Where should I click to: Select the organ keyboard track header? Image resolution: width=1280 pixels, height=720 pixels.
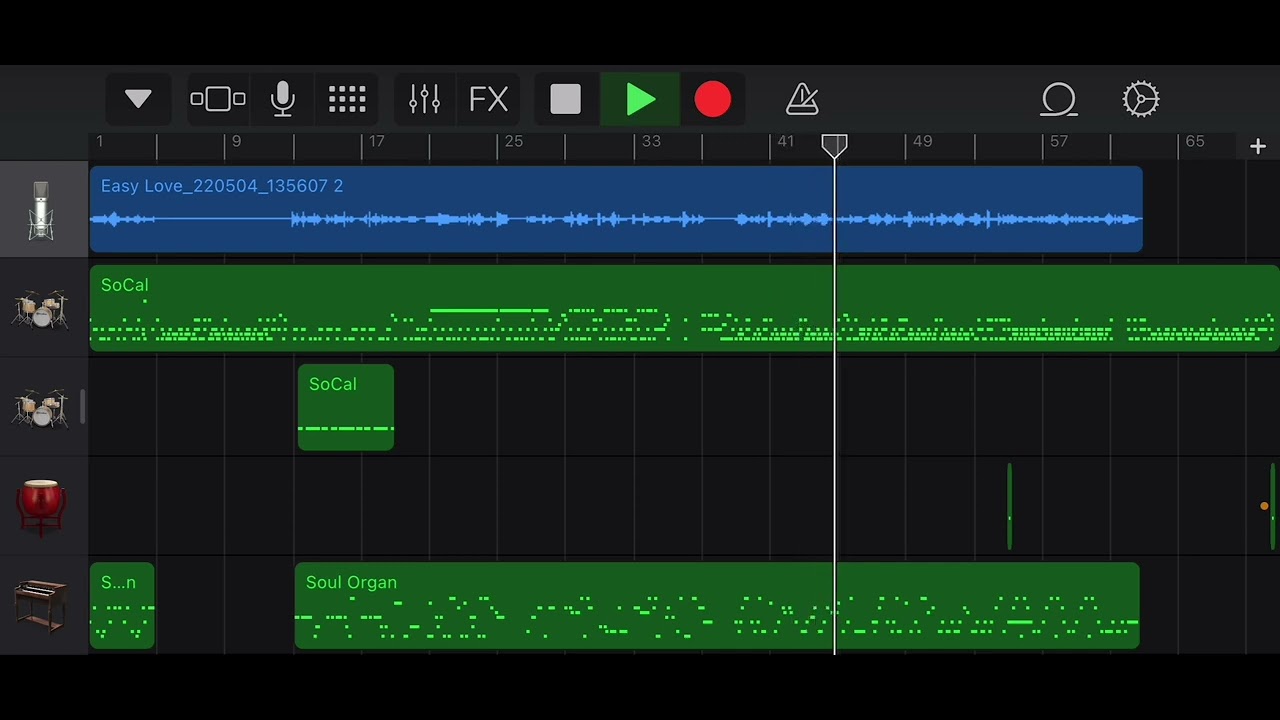(42, 606)
